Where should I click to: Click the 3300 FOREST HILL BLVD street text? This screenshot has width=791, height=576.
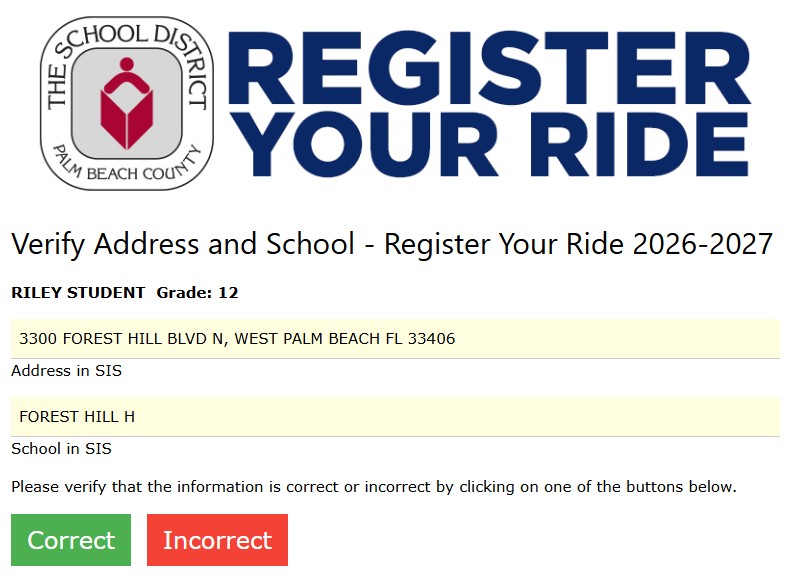pyautogui.click(x=114, y=338)
